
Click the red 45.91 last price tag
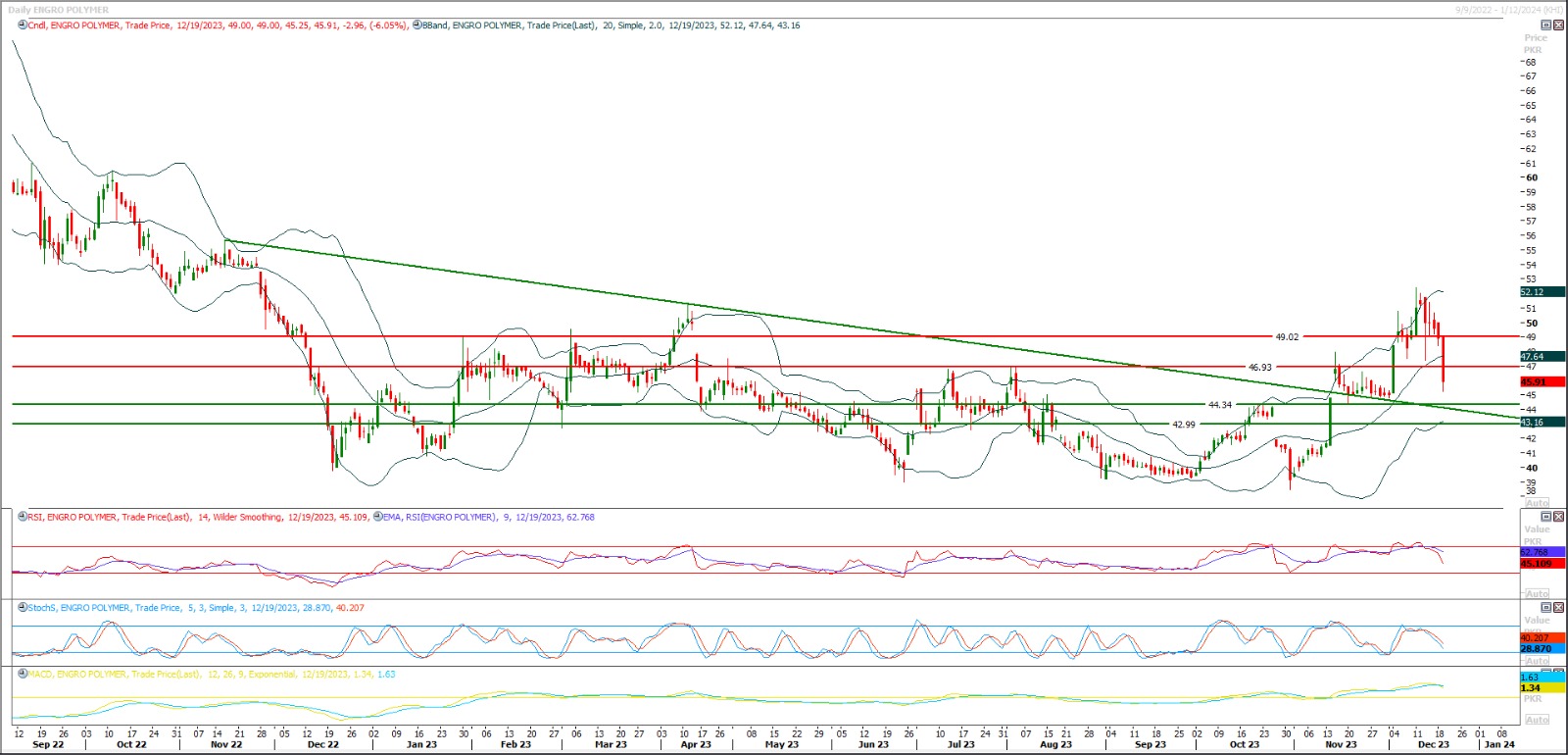(x=1541, y=381)
